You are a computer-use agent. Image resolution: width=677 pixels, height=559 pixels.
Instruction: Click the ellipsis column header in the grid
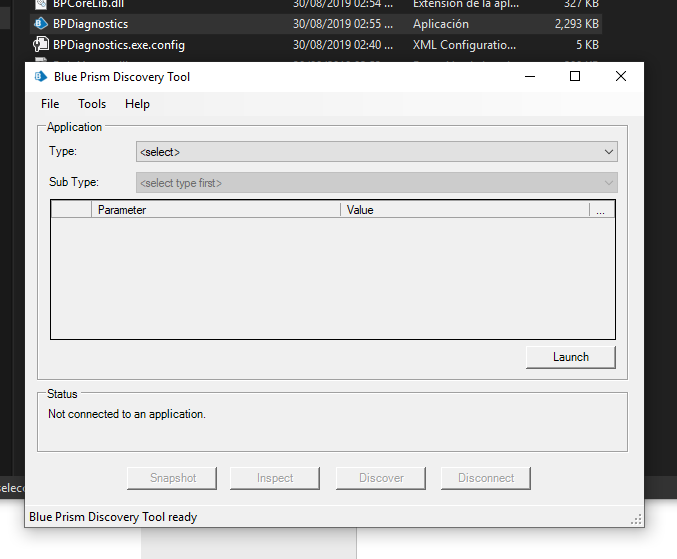click(602, 210)
